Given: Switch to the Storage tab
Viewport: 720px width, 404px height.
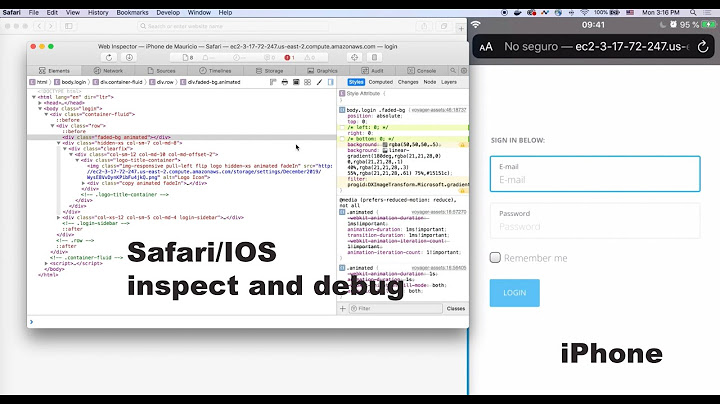Looking at the screenshot, I should [x=270, y=71].
